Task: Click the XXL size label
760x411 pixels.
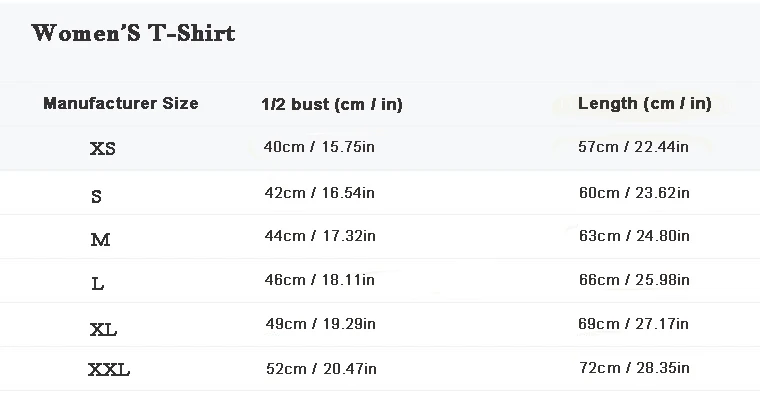Action: 108,371
